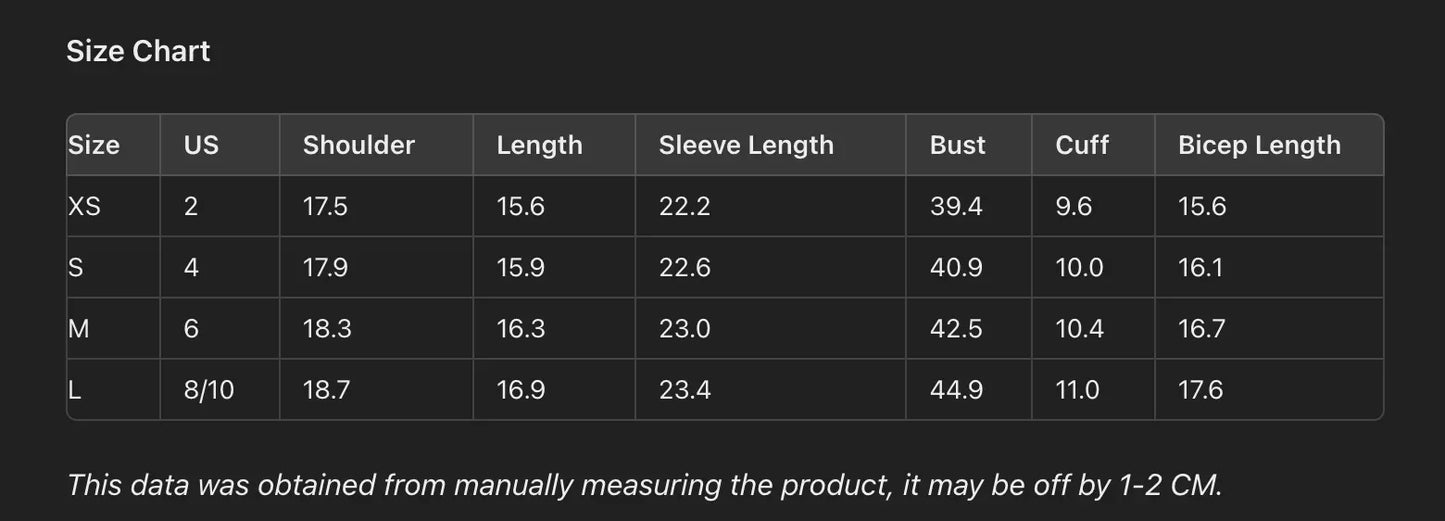The width and height of the screenshot is (1445, 521).
Task: Select the Bicep Length column header
Action: 1259,145
